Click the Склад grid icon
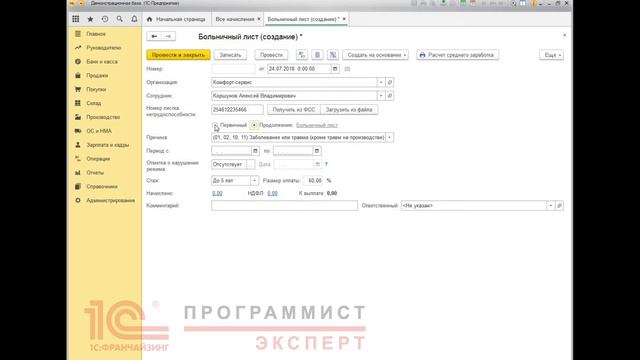This screenshot has width=640, height=360. tap(78, 103)
